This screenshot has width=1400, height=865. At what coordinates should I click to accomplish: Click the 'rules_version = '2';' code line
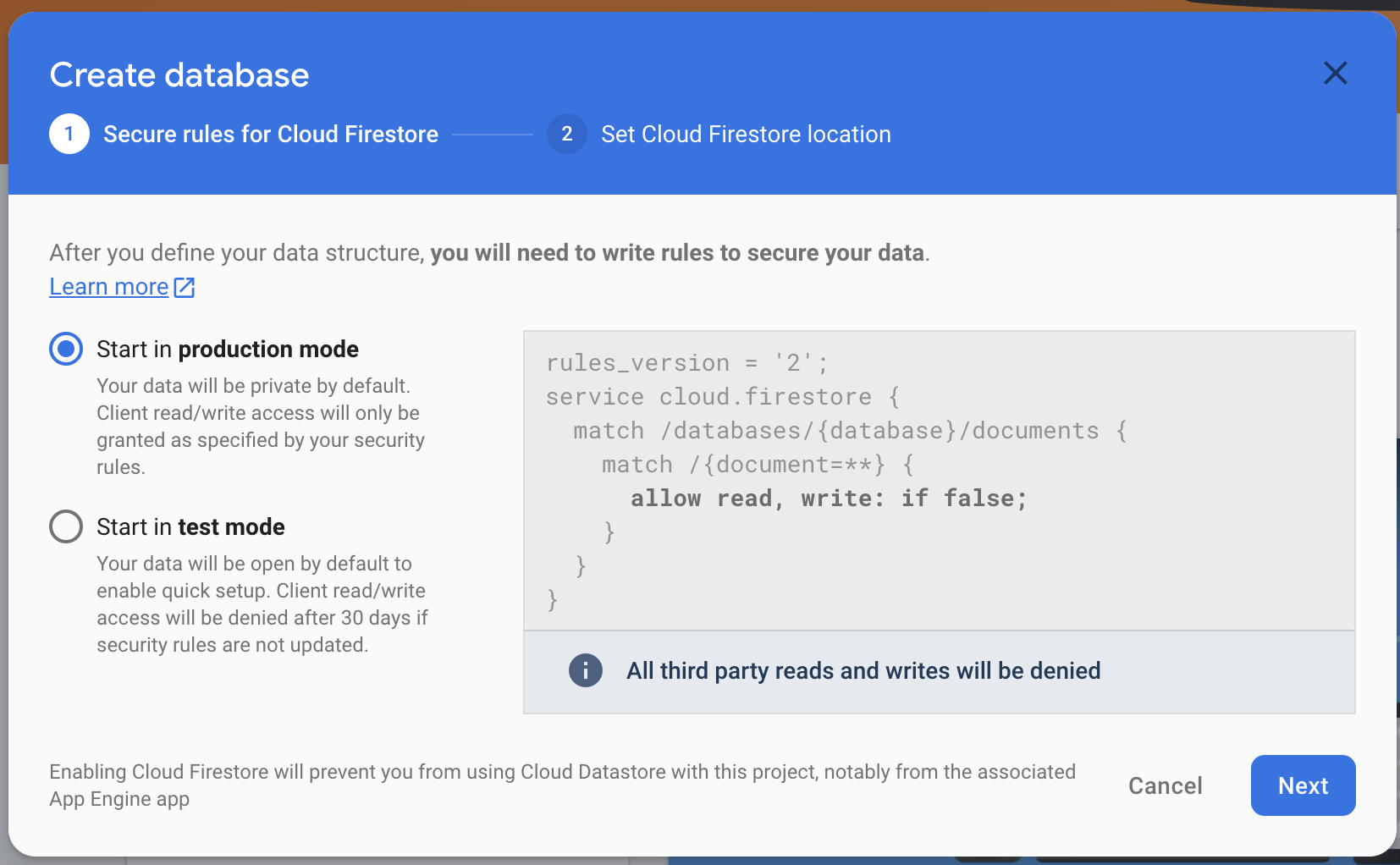[687, 362]
